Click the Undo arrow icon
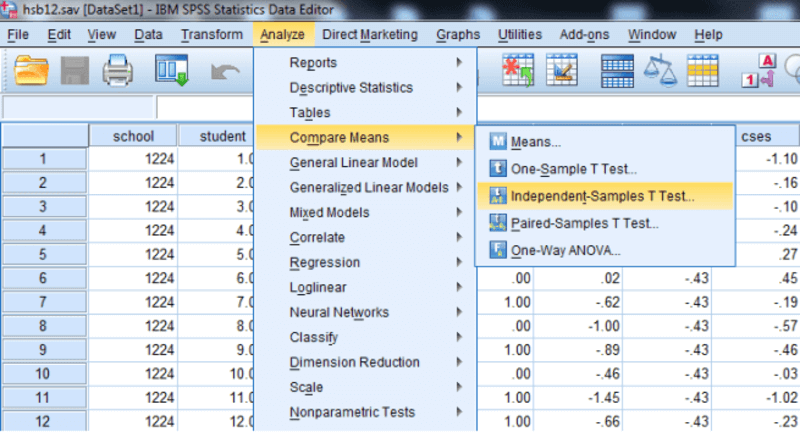The height and width of the screenshot is (432, 800). pyautogui.click(x=225, y=71)
